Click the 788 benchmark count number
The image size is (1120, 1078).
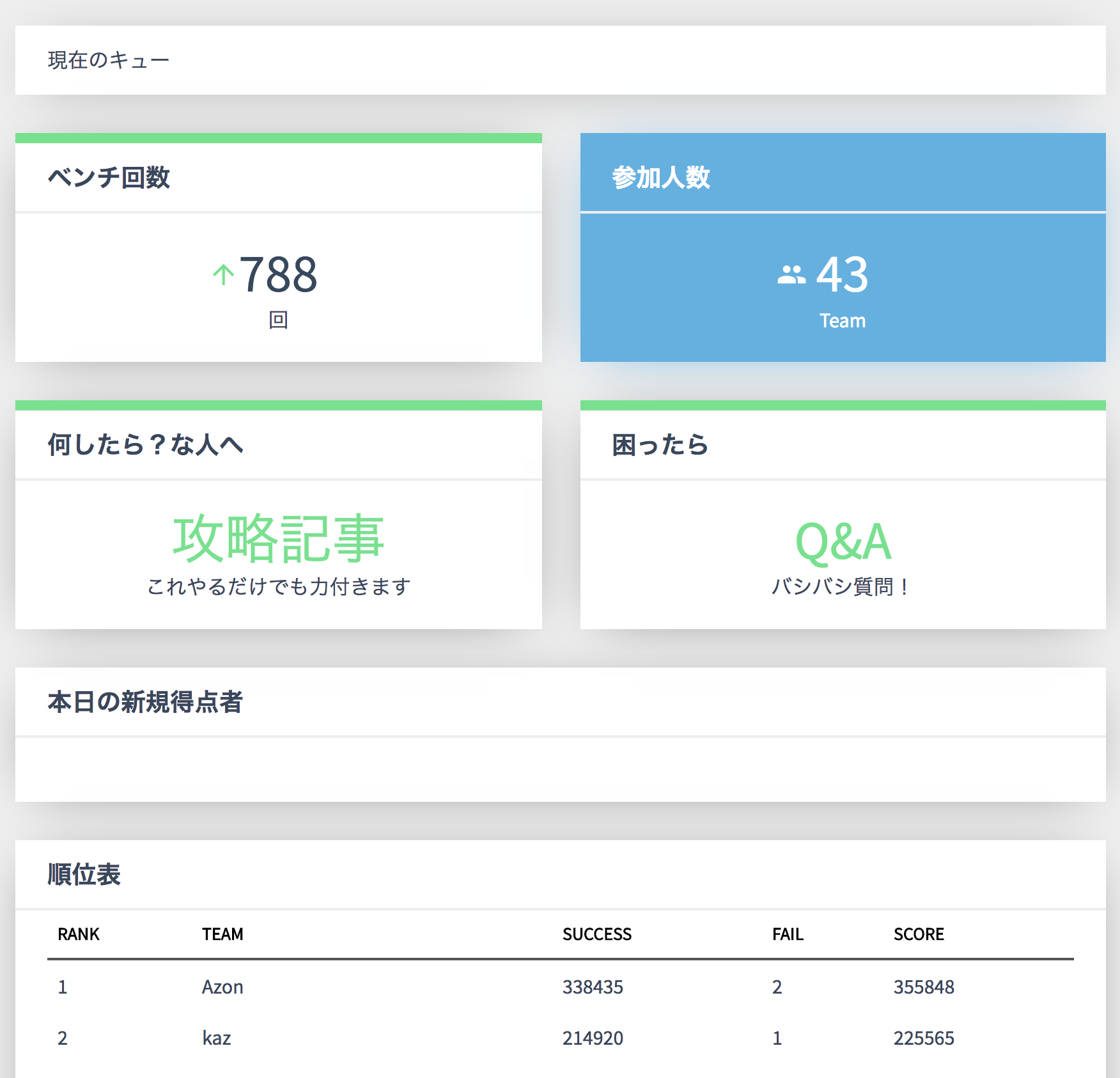pyautogui.click(x=278, y=275)
